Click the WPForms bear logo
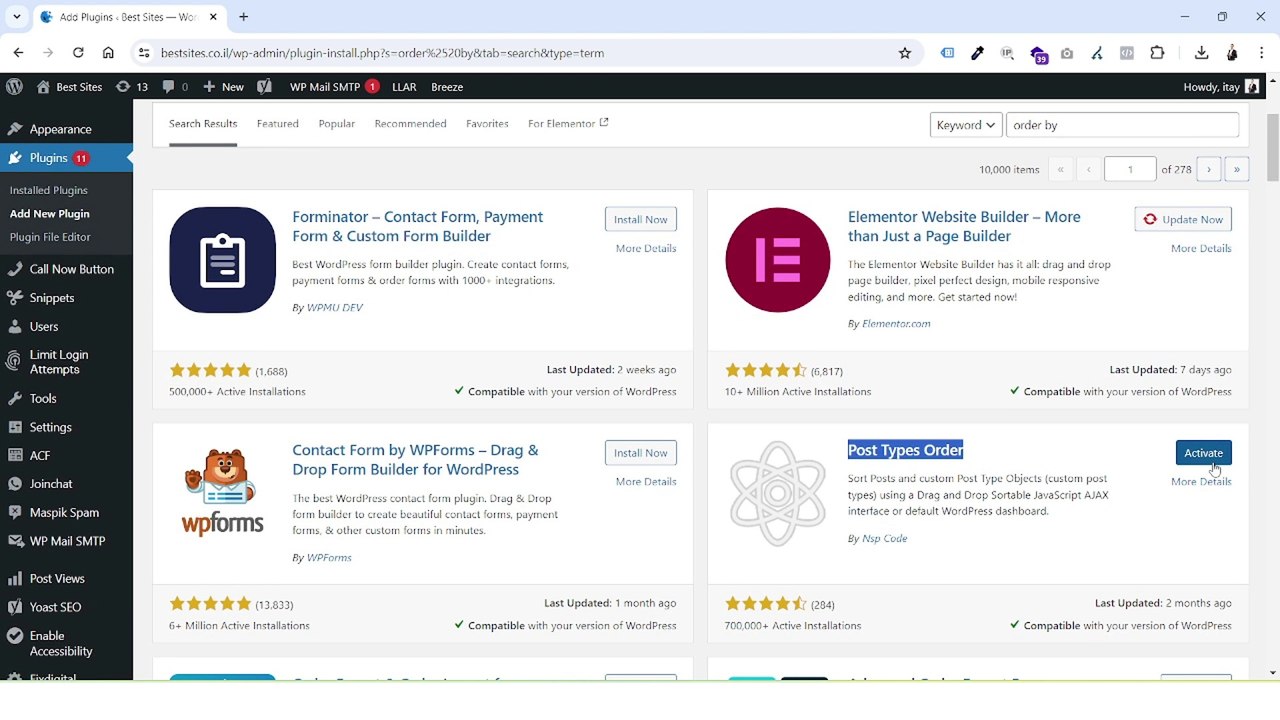This screenshot has width=1280, height=720. coord(222,493)
